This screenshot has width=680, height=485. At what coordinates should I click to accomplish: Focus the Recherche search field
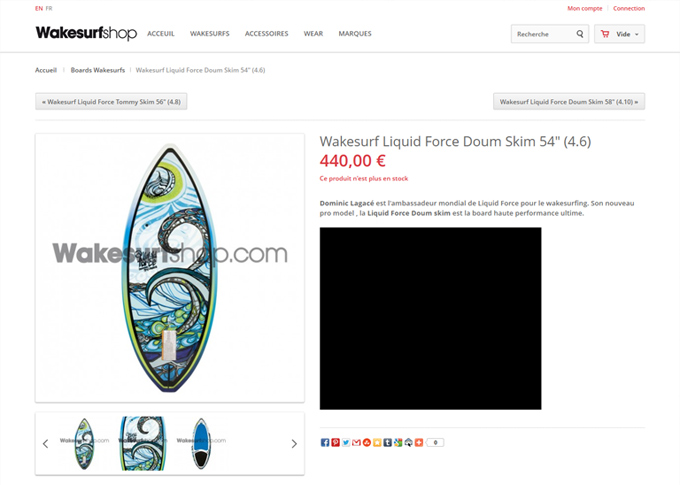click(544, 34)
